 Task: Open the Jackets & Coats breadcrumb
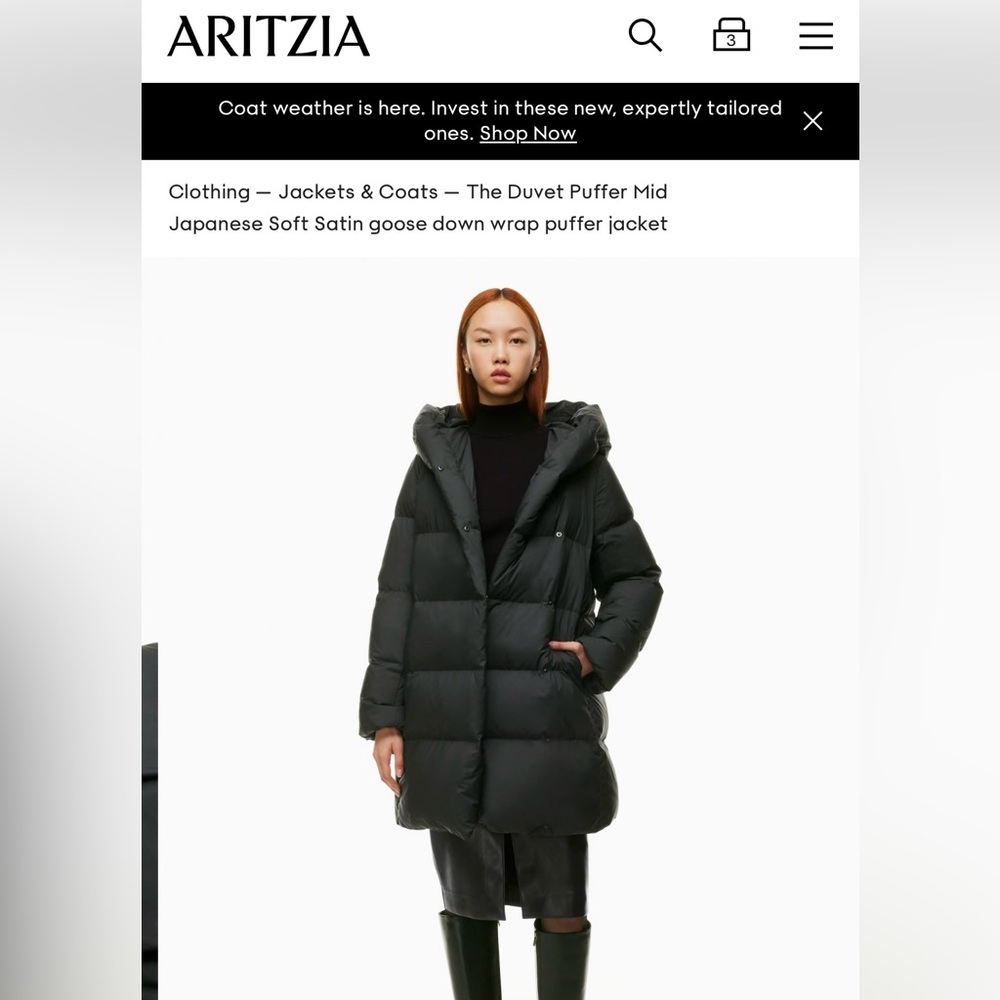click(x=358, y=192)
